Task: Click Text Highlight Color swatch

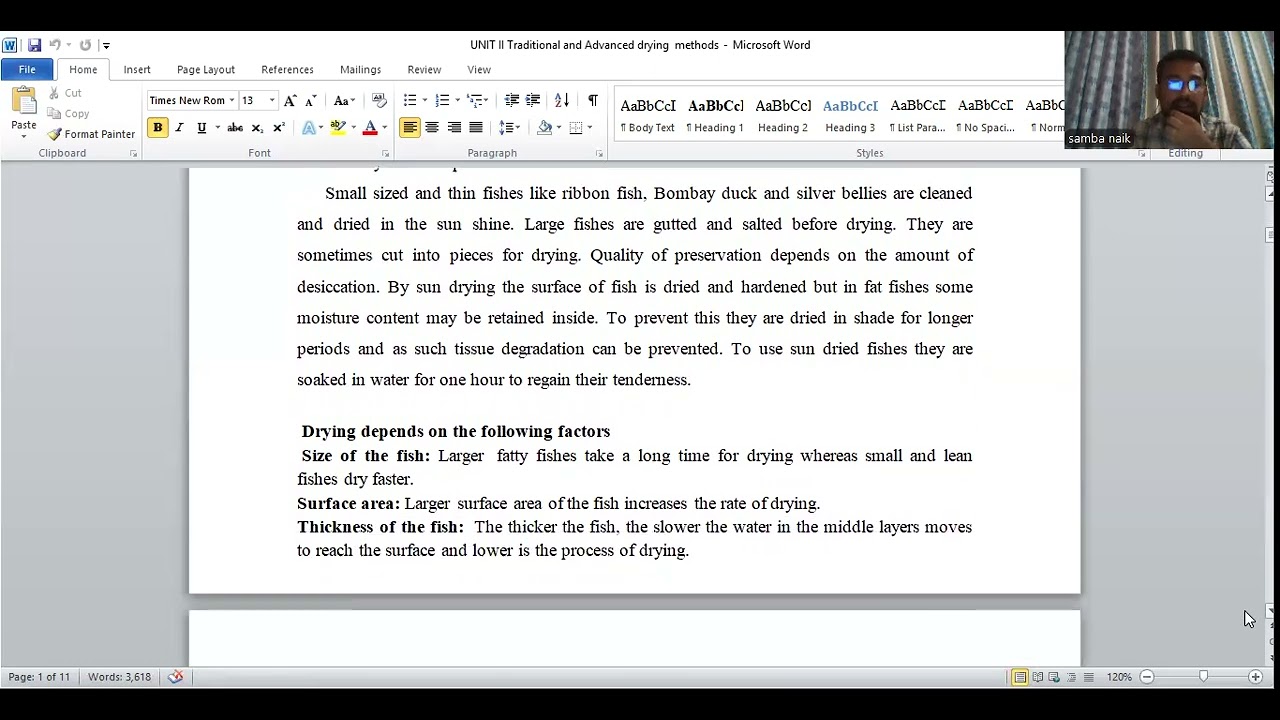Action: (x=338, y=127)
